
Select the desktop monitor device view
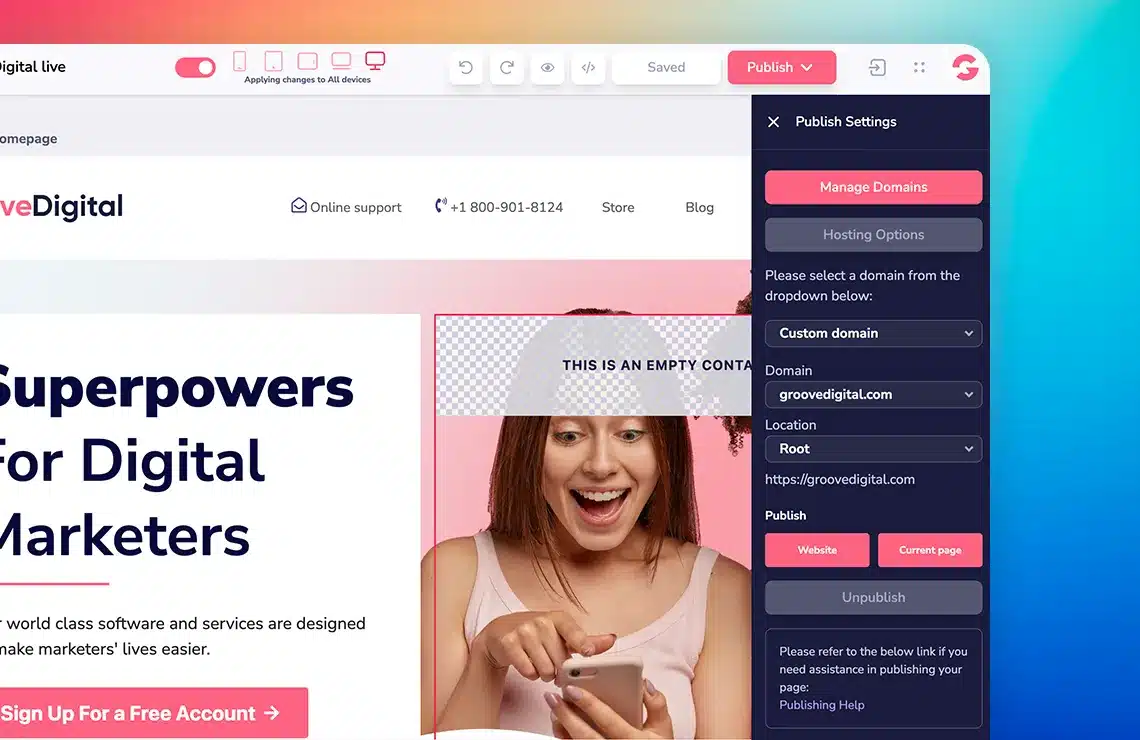point(375,62)
